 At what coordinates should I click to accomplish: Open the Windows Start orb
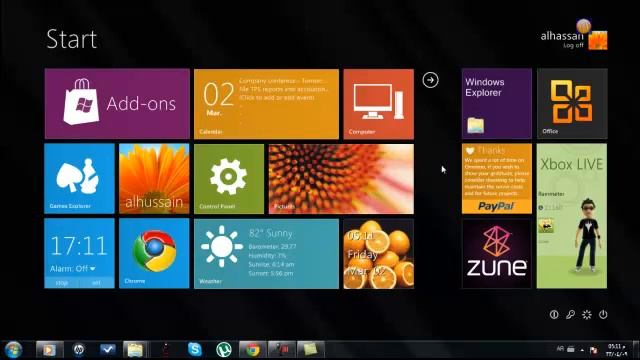pos(13,350)
